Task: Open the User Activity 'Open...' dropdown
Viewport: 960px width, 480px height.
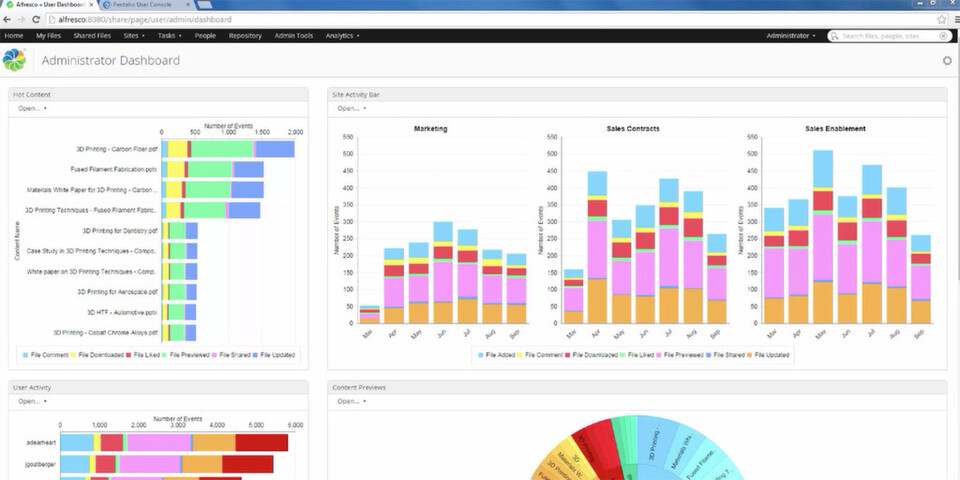Action: click(x=32, y=402)
